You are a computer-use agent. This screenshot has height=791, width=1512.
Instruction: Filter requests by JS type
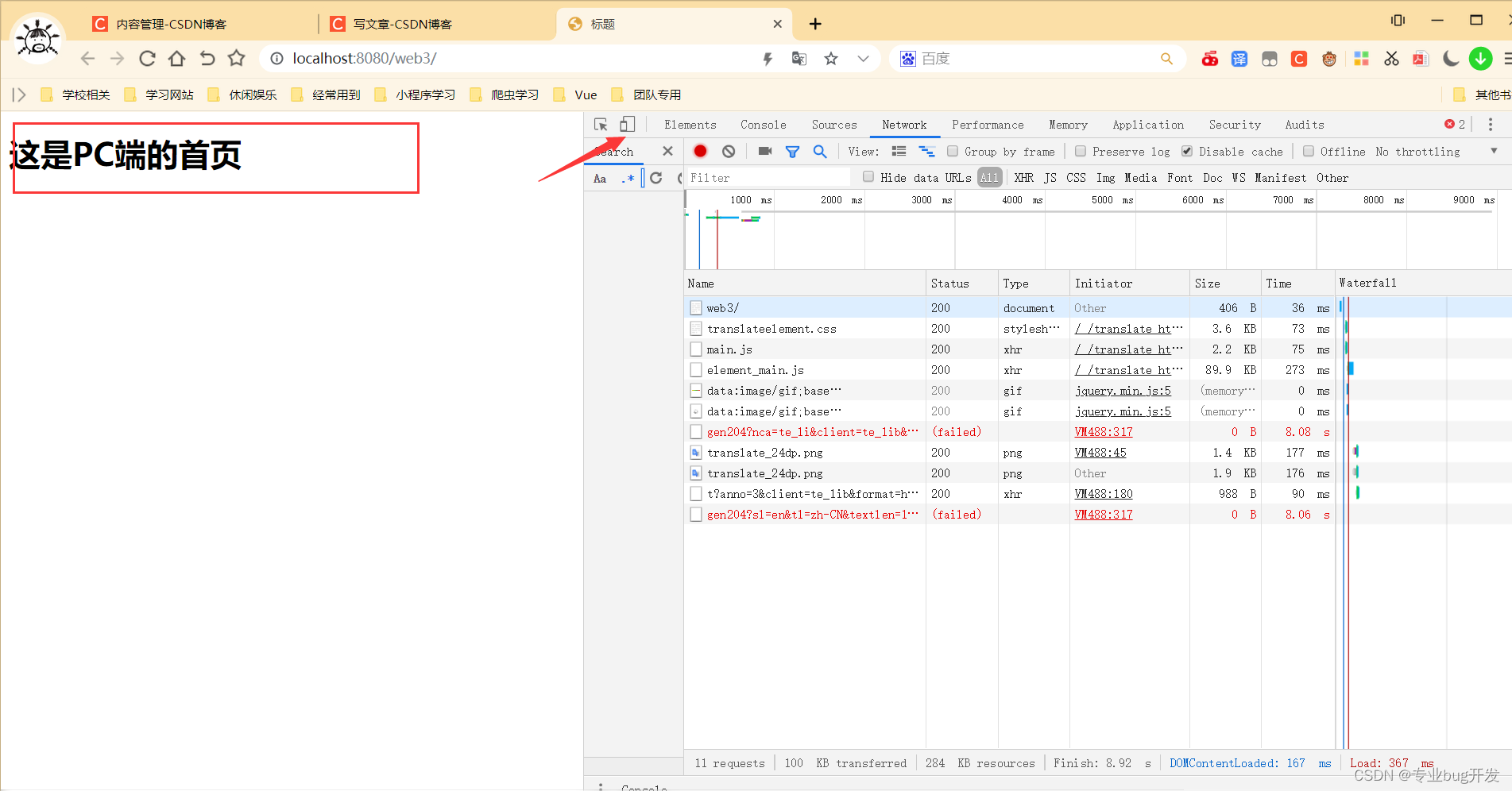[x=1050, y=178]
